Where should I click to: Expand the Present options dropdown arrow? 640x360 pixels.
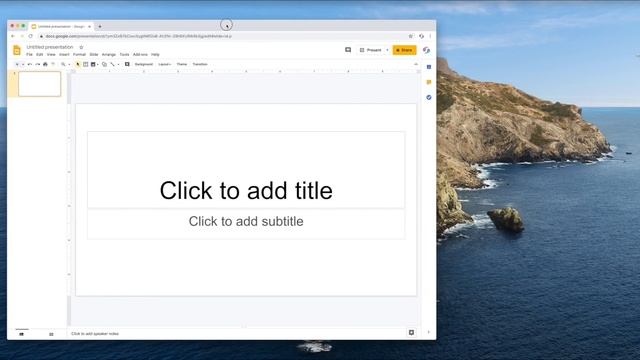(x=387, y=50)
